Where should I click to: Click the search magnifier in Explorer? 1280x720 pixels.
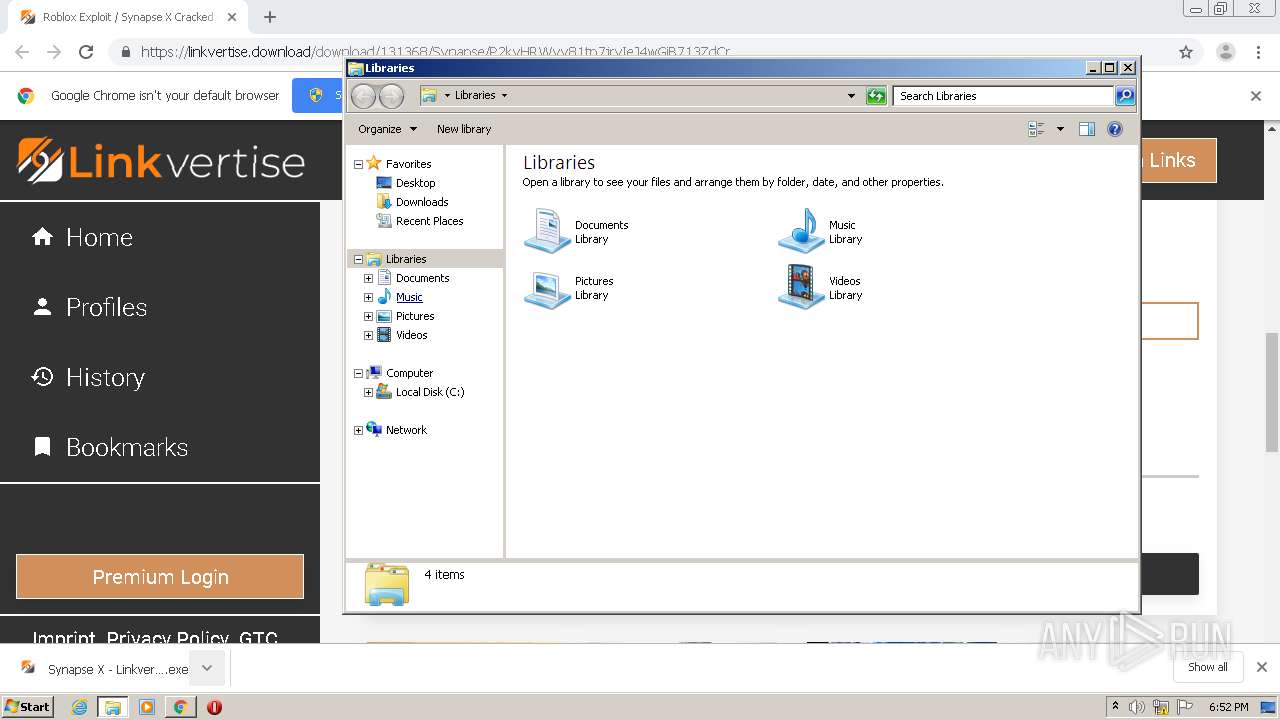click(1125, 96)
